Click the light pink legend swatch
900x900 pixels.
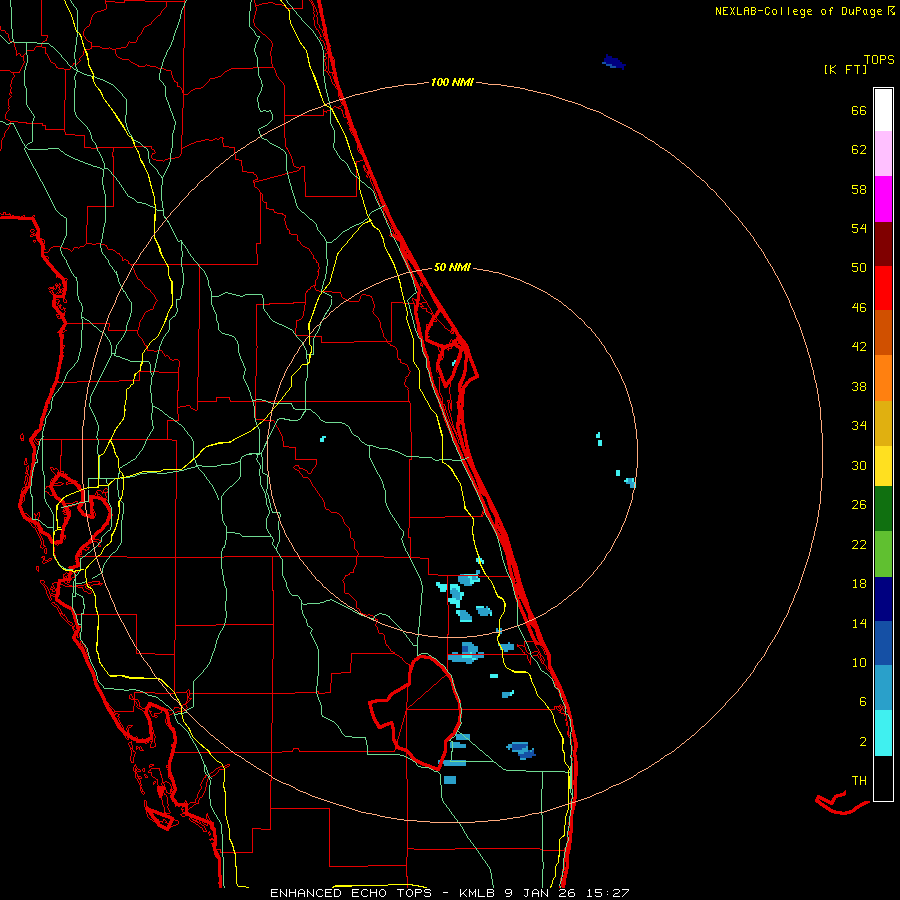pyautogui.click(x=883, y=154)
